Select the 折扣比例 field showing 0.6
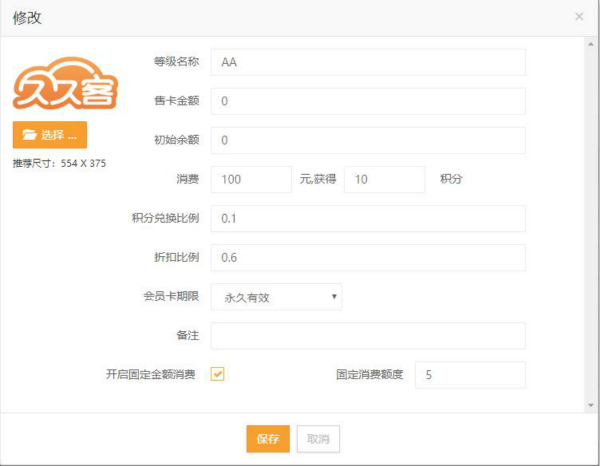This screenshot has width=600, height=466. pyautogui.click(x=368, y=257)
